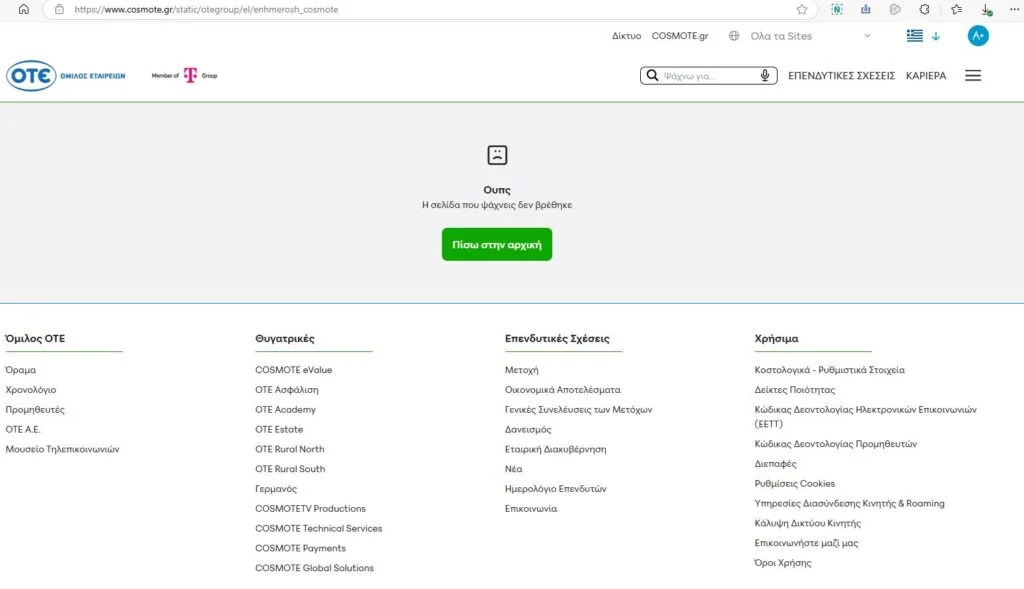The width and height of the screenshot is (1024, 589).
Task: Bookmark page with the star icon
Action: point(802,9)
